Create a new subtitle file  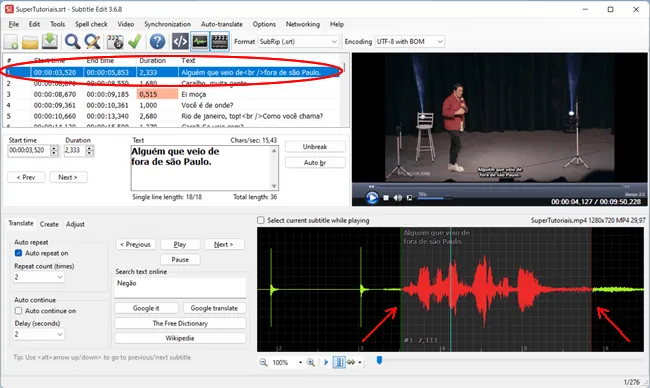tap(11, 41)
